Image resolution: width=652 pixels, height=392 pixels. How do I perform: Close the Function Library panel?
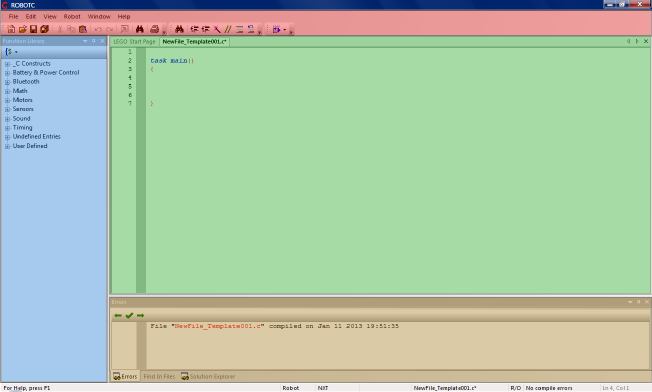click(x=102, y=41)
